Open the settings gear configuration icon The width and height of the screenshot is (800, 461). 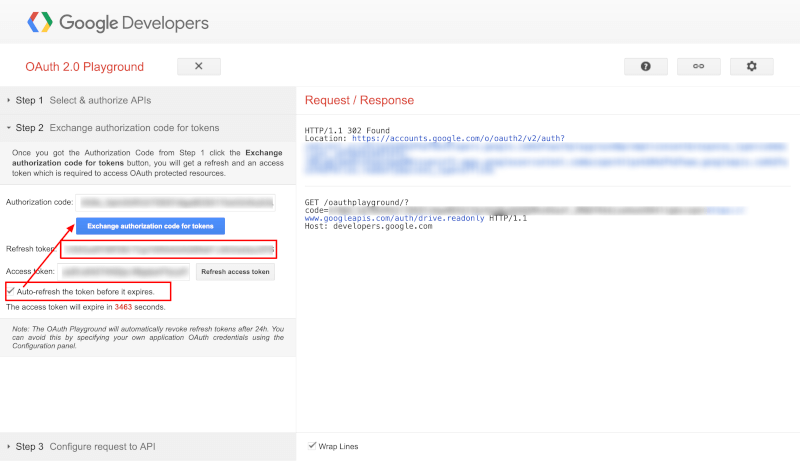click(x=752, y=66)
